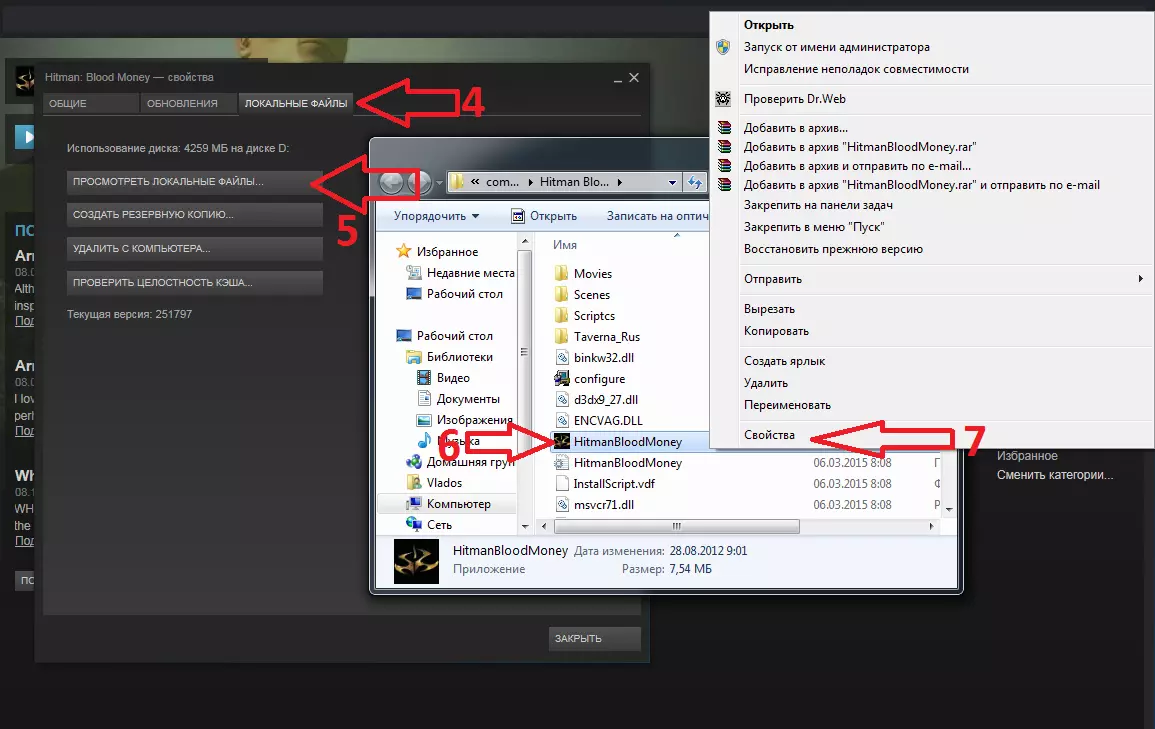The height and width of the screenshot is (729, 1155).
Task: Click the Документы library icon
Action: click(x=424, y=398)
